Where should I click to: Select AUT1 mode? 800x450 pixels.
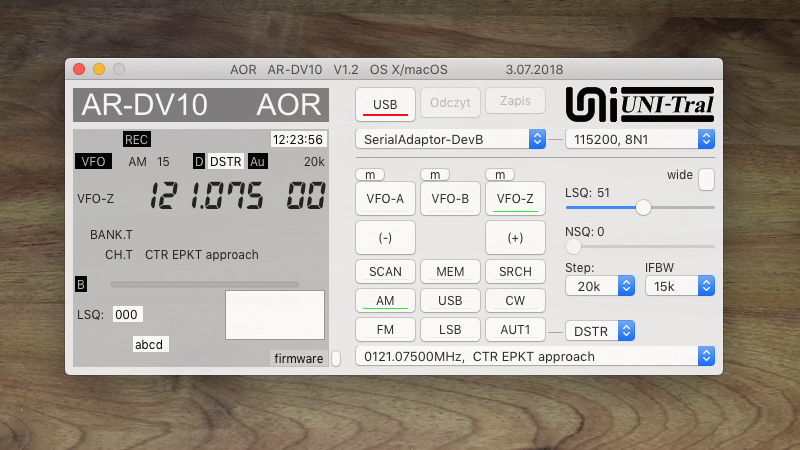(515, 330)
